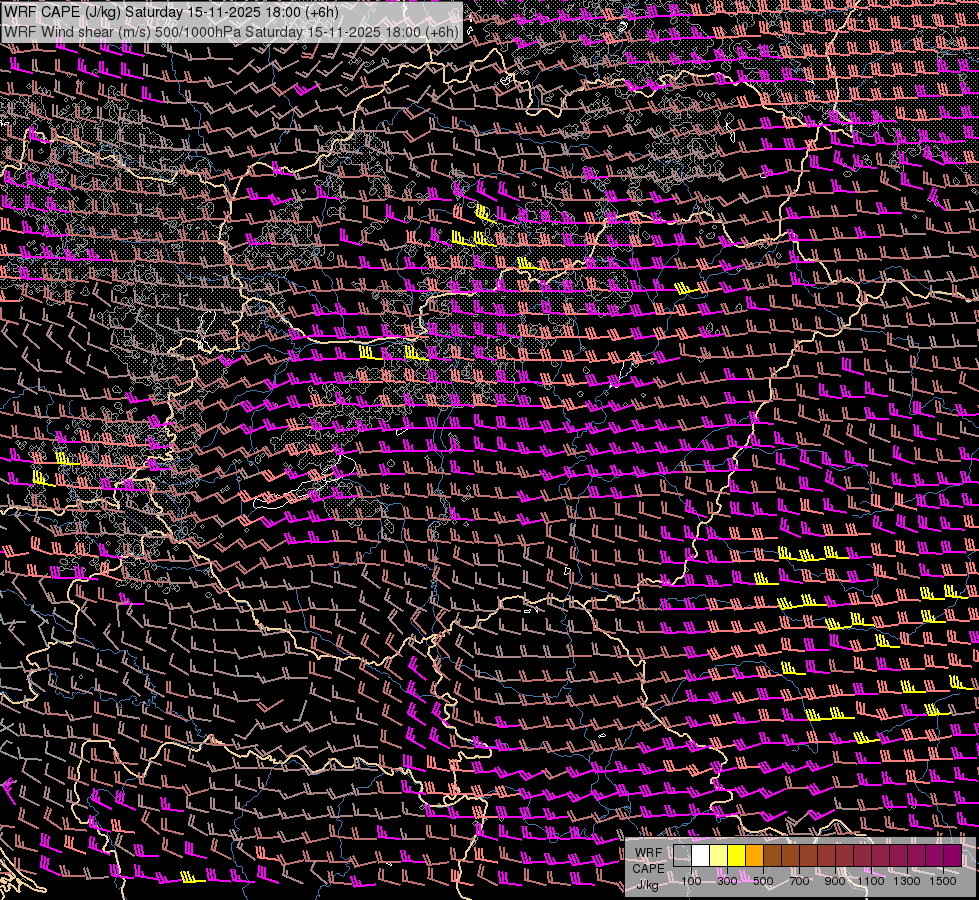Click the J/kg unit label in legend
The width and height of the screenshot is (979, 900).
(648, 884)
